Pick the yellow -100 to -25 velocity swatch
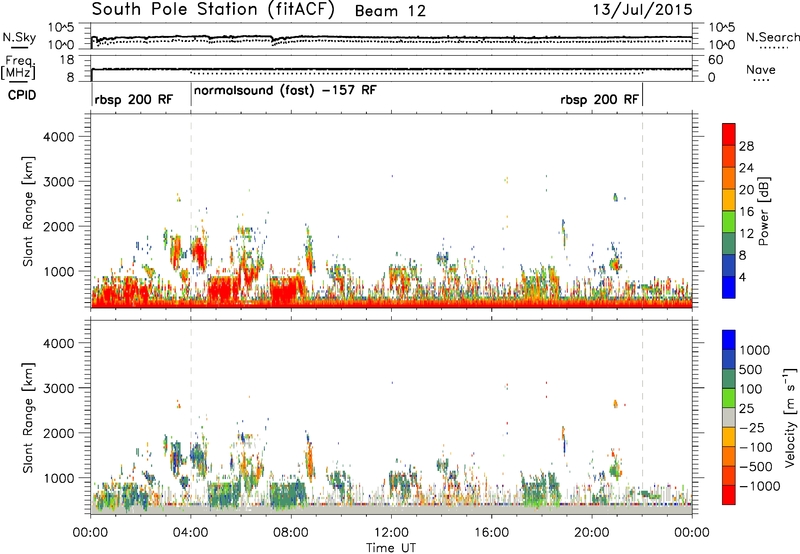 (729, 437)
